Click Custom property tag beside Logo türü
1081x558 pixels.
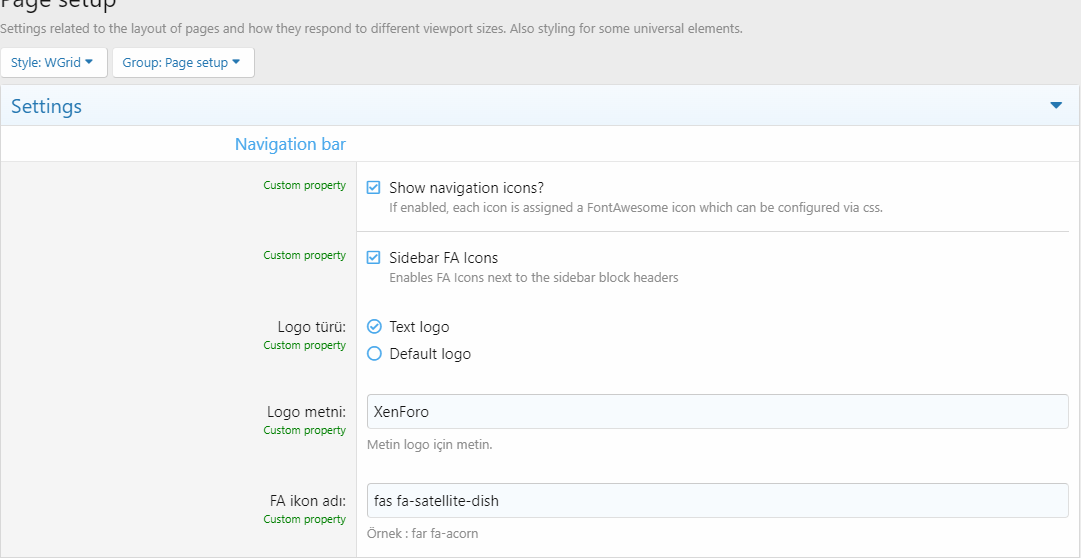[305, 345]
